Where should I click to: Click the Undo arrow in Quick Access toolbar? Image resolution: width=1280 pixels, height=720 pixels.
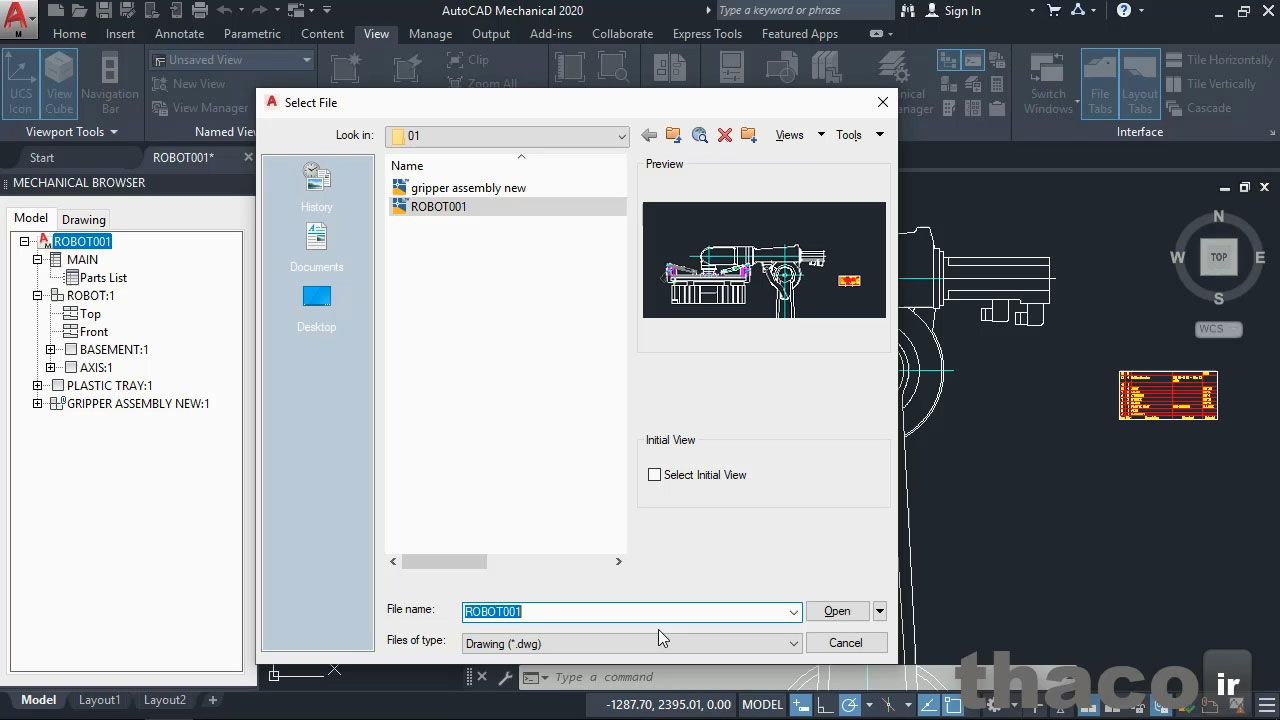click(224, 11)
